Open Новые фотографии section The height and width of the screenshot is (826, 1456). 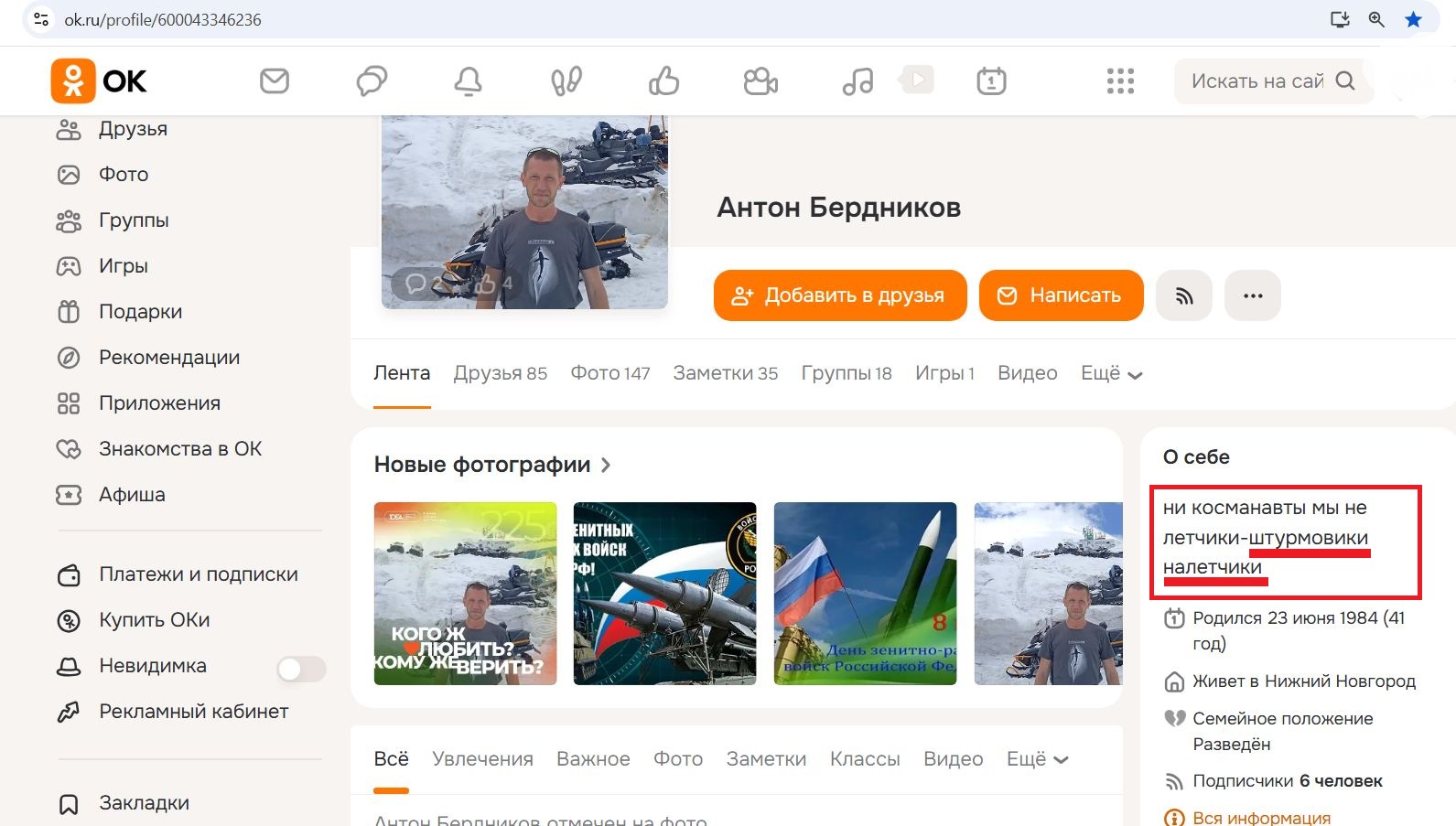click(x=492, y=465)
